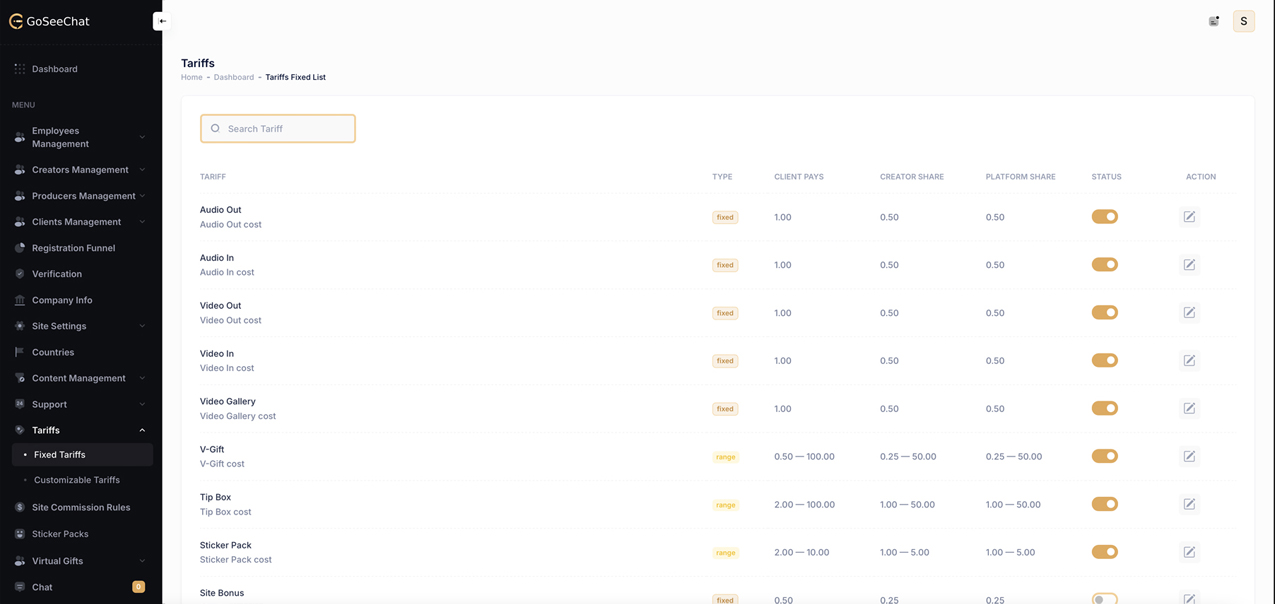Turn off the Sticker Pack status switch
The width and height of the screenshot is (1275, 604).
click(1105, 552)
